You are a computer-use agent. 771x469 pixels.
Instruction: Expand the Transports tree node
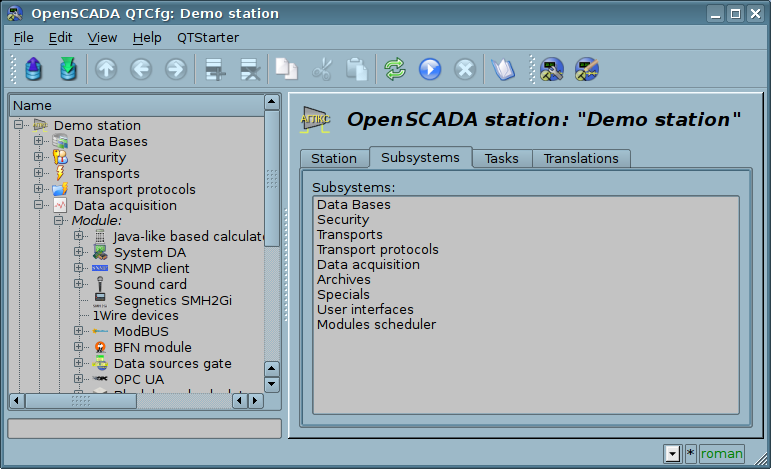pos(38,173)
